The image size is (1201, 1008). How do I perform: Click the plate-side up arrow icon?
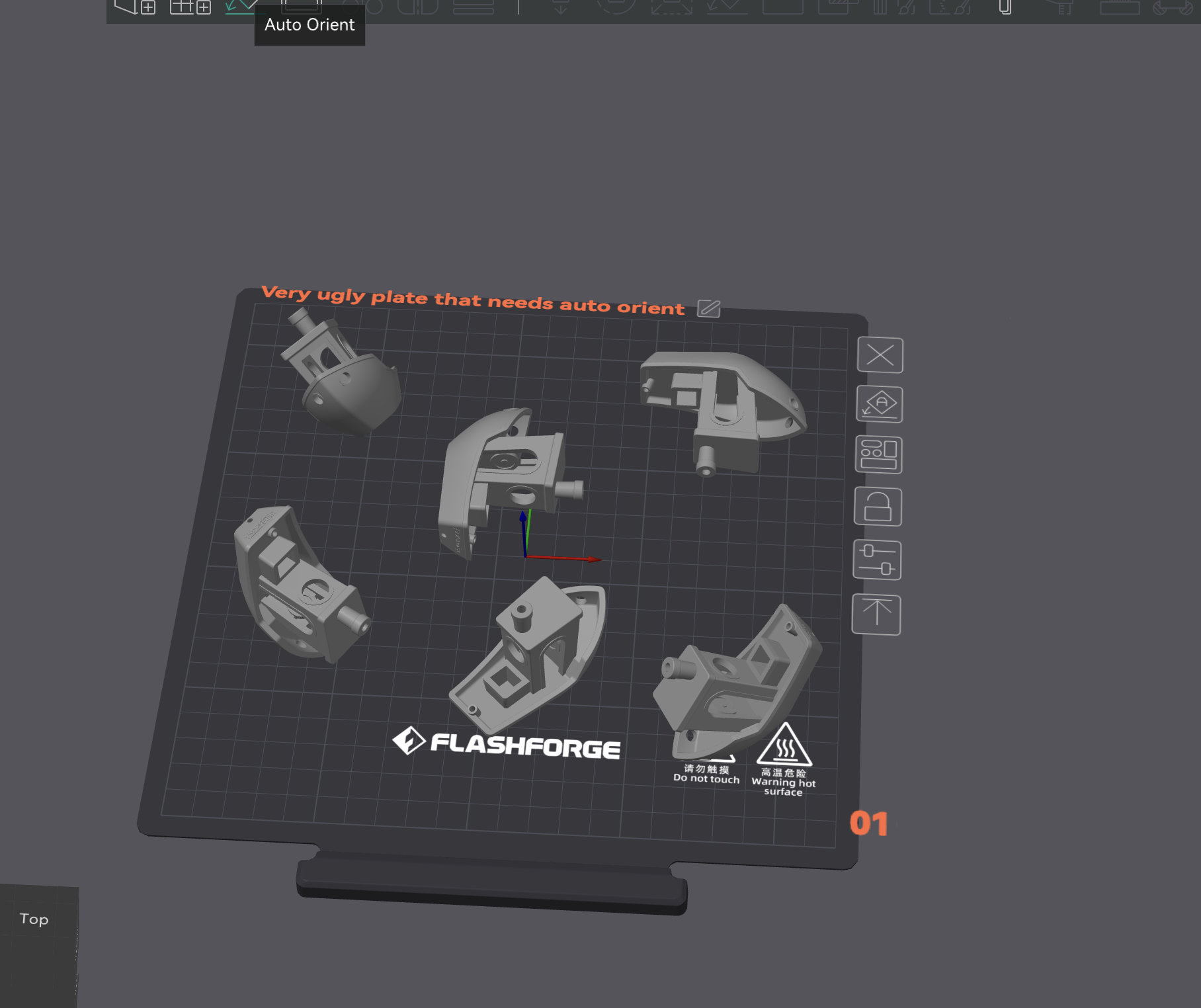(877, 614)
